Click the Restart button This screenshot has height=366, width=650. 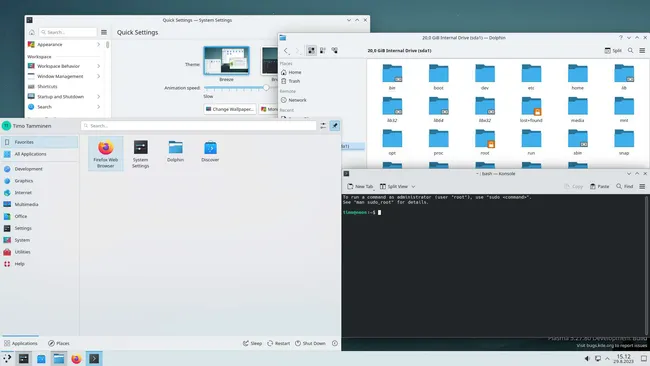[x=279, y=343]
